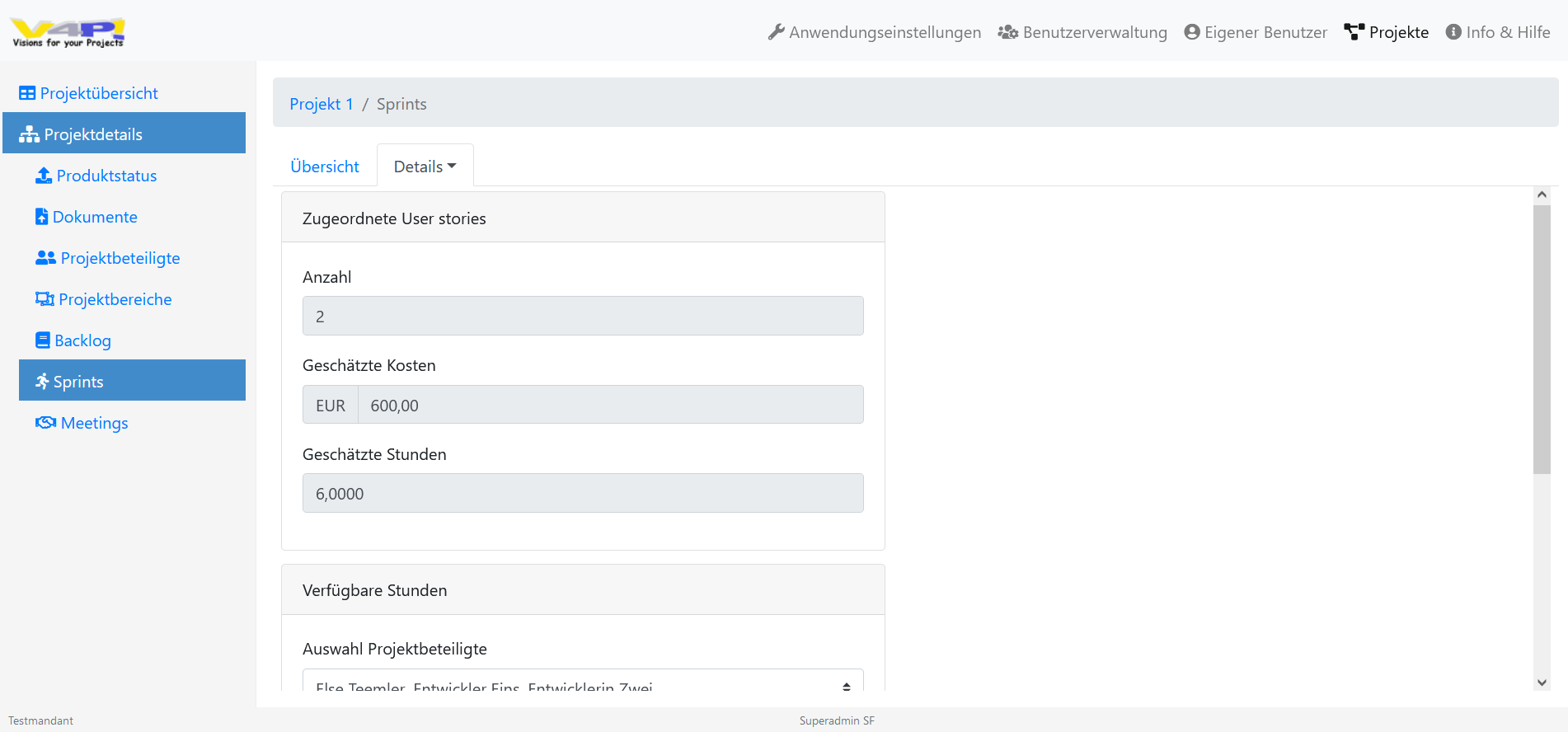The height and width of the screenshot is (732, 1568).
Task: Click the Testmandant footer text
Action: pos(40,720)
